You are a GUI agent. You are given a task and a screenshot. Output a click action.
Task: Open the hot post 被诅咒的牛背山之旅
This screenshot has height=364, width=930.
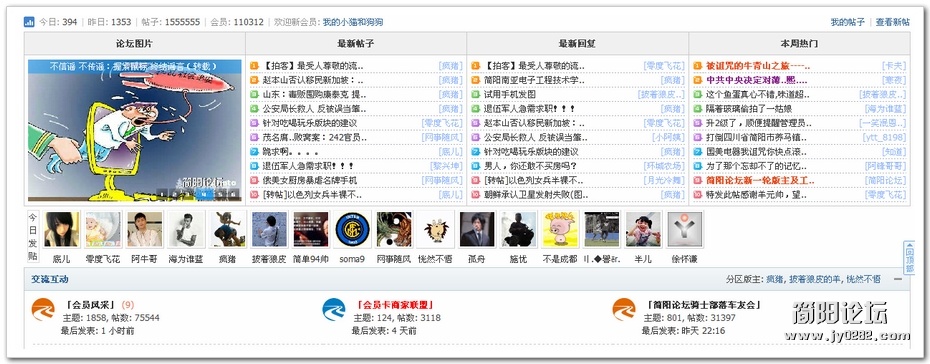[x=757, y=66]
